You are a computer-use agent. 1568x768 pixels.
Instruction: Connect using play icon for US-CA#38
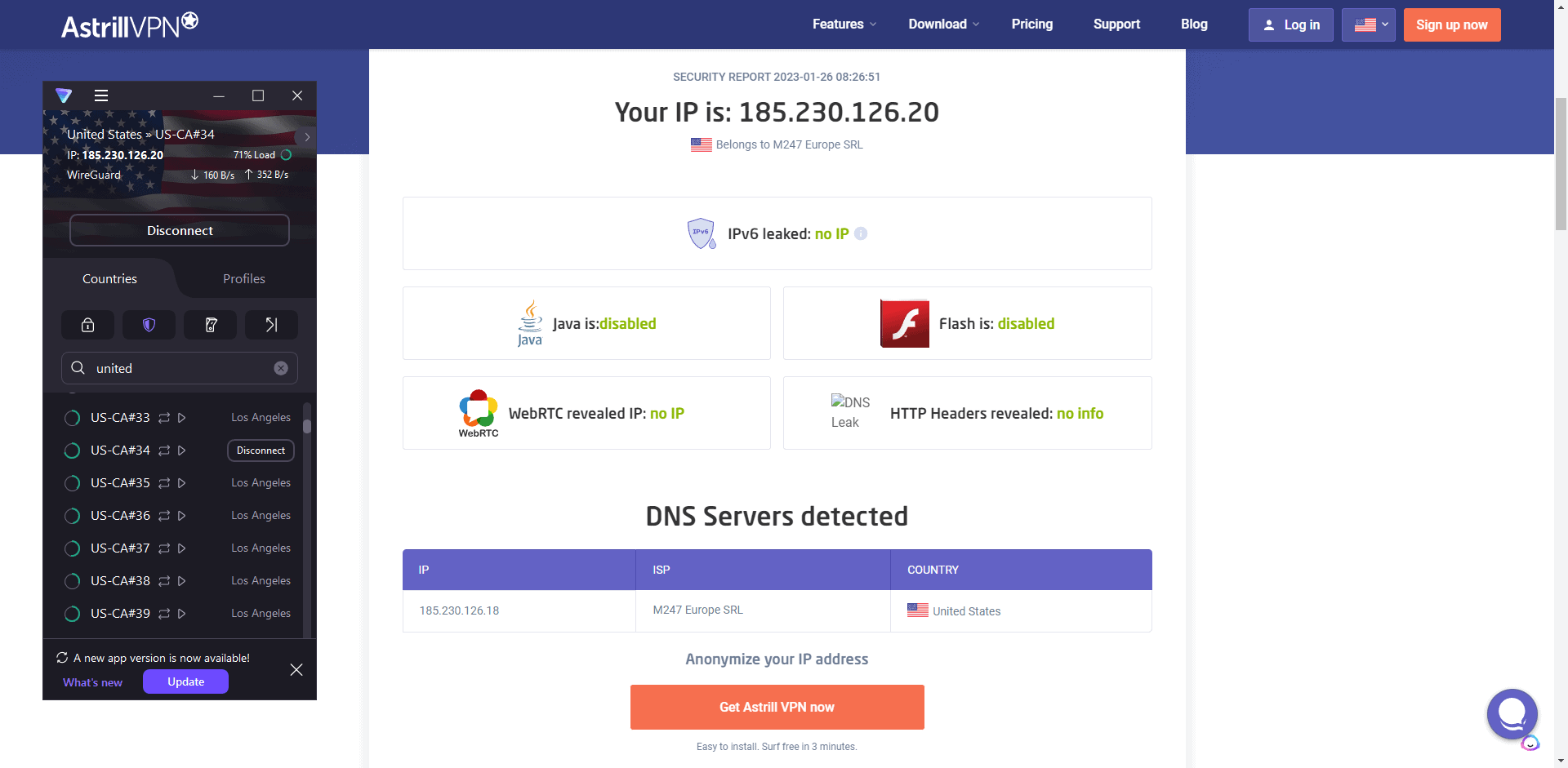(x=182, y=581)
